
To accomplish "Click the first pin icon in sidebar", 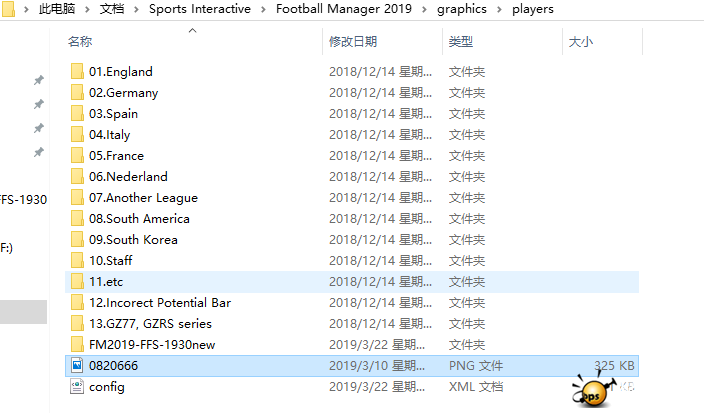I will pyautogui.click(x=39, y=80).
